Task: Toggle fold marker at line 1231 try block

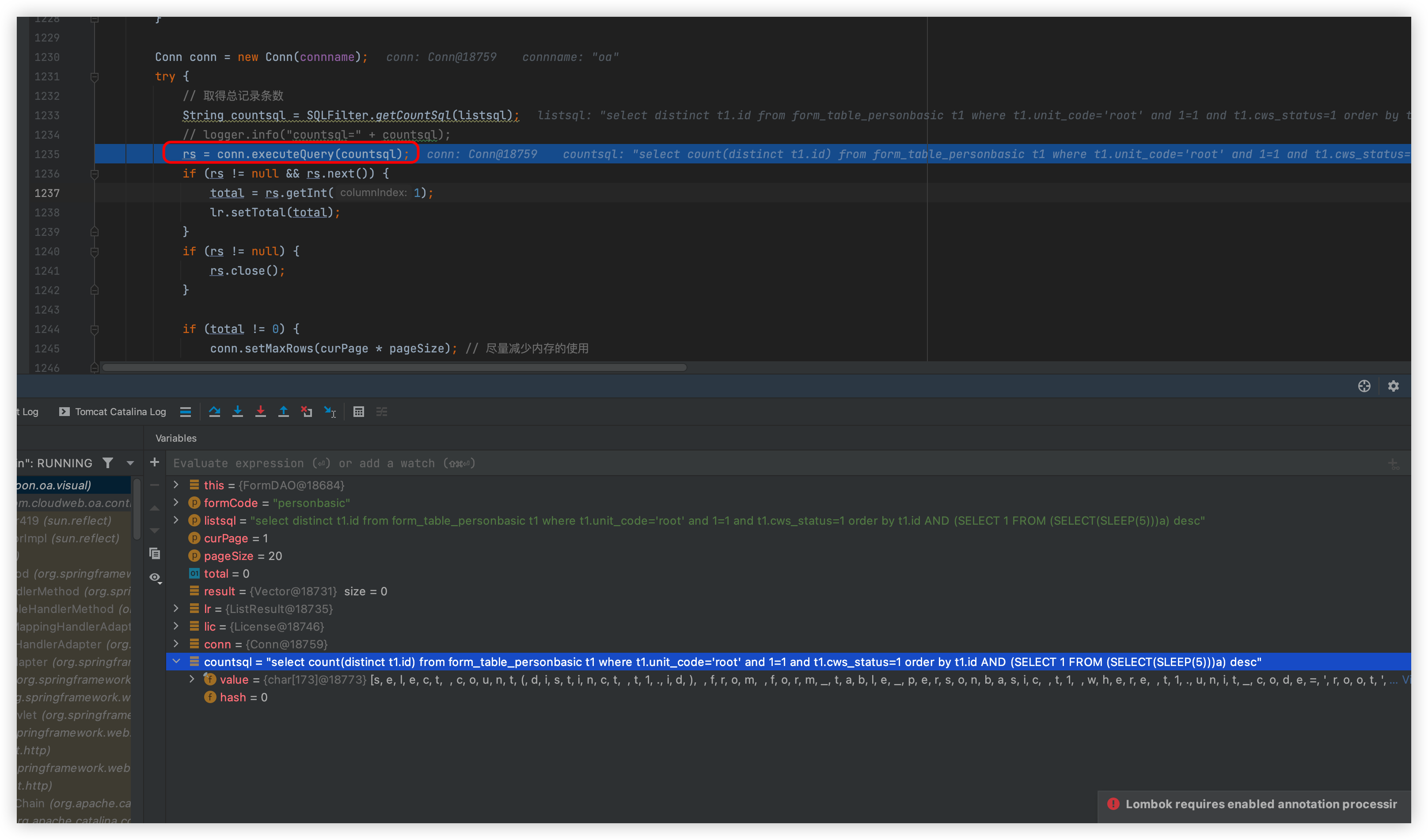Action: (95, 76)
